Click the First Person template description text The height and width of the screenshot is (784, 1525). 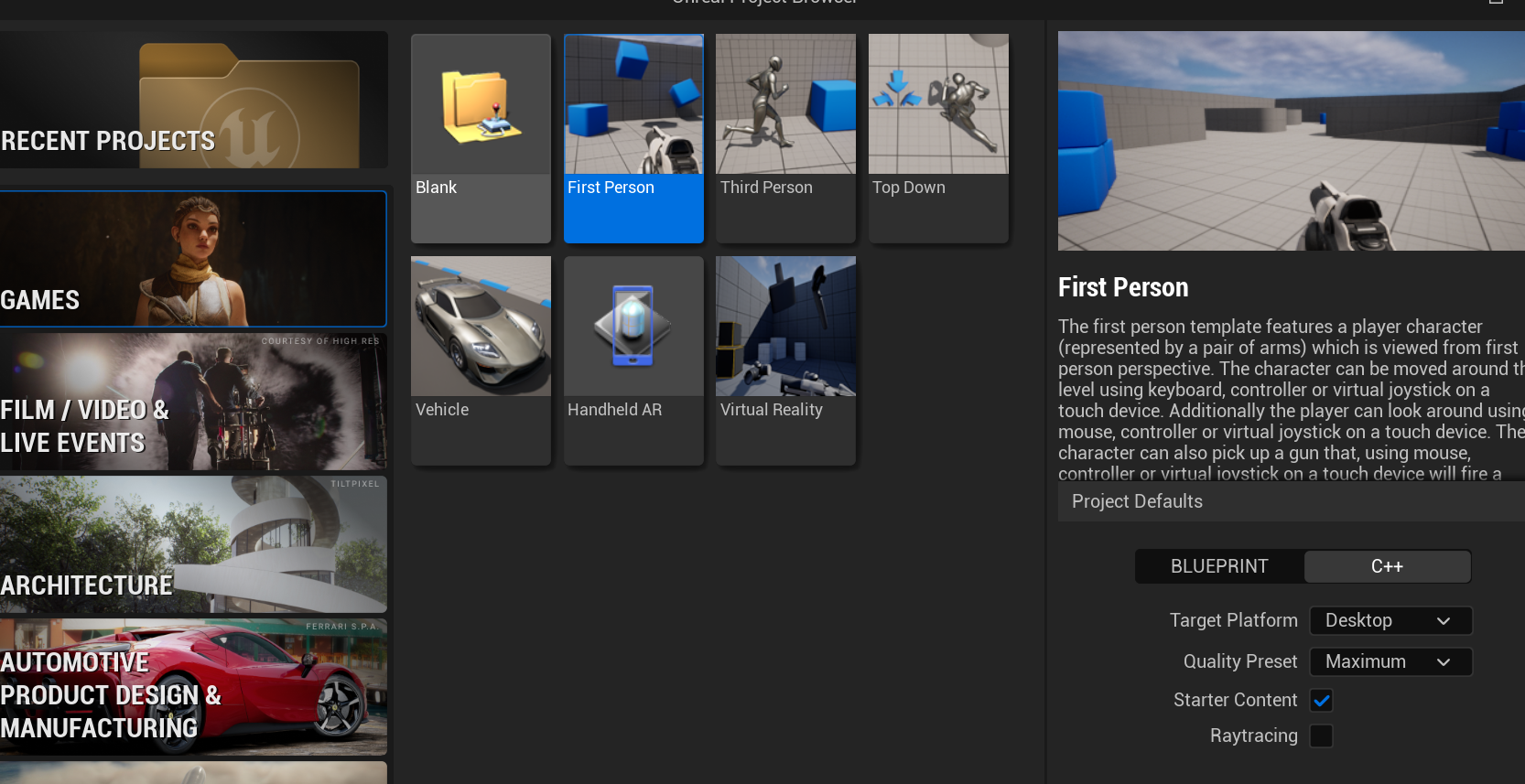pyautogui.click(x=1291, y=400)
